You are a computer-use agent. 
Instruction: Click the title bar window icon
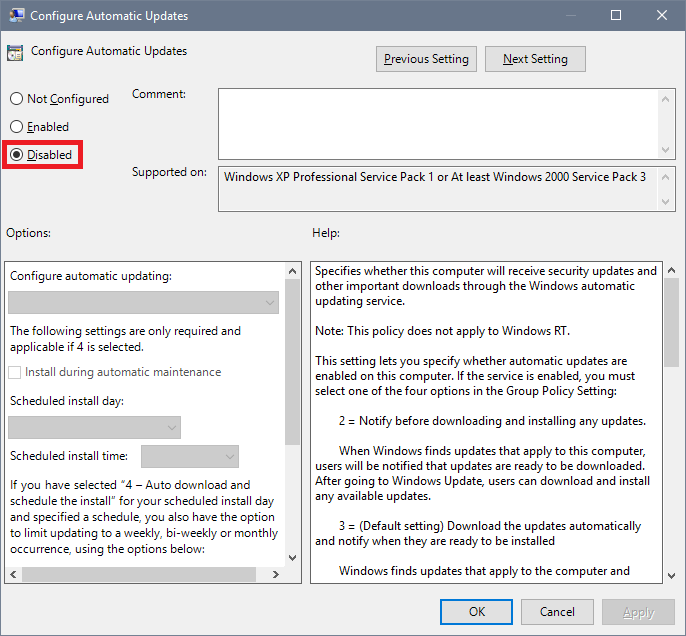pyautogui.click(x=17, y=15)
